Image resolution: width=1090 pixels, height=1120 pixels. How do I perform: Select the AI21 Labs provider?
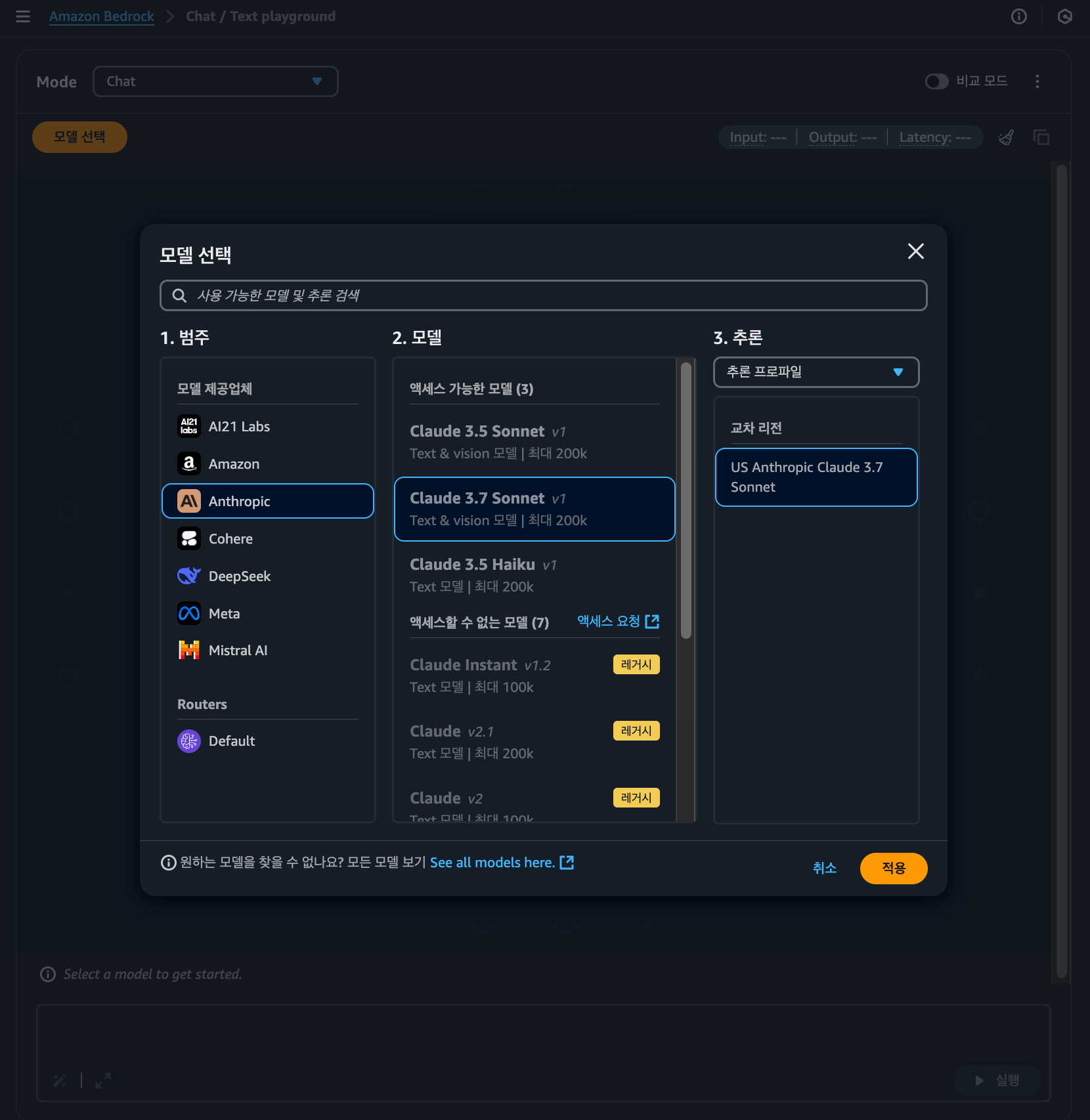(x=268, y=427)
